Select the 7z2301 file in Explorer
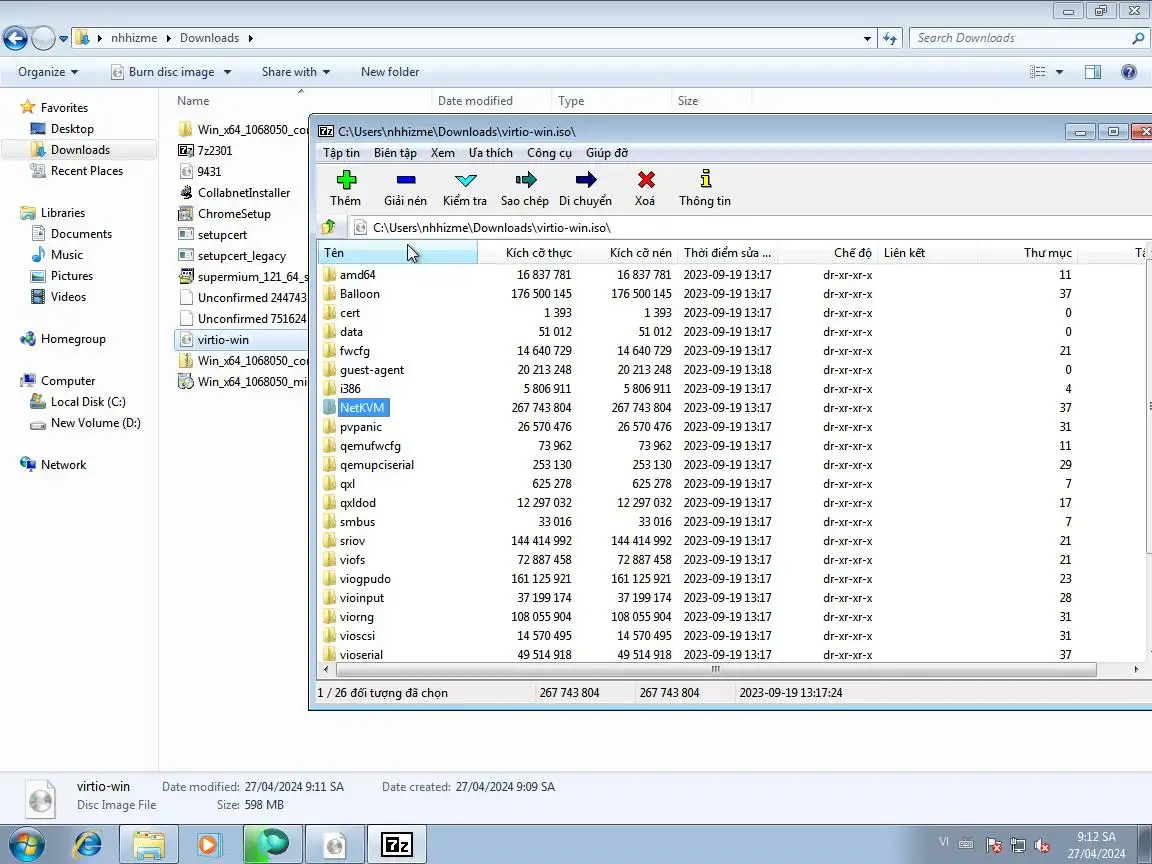This screenshot has width=1152, height=864. click(x=215, y=151)
